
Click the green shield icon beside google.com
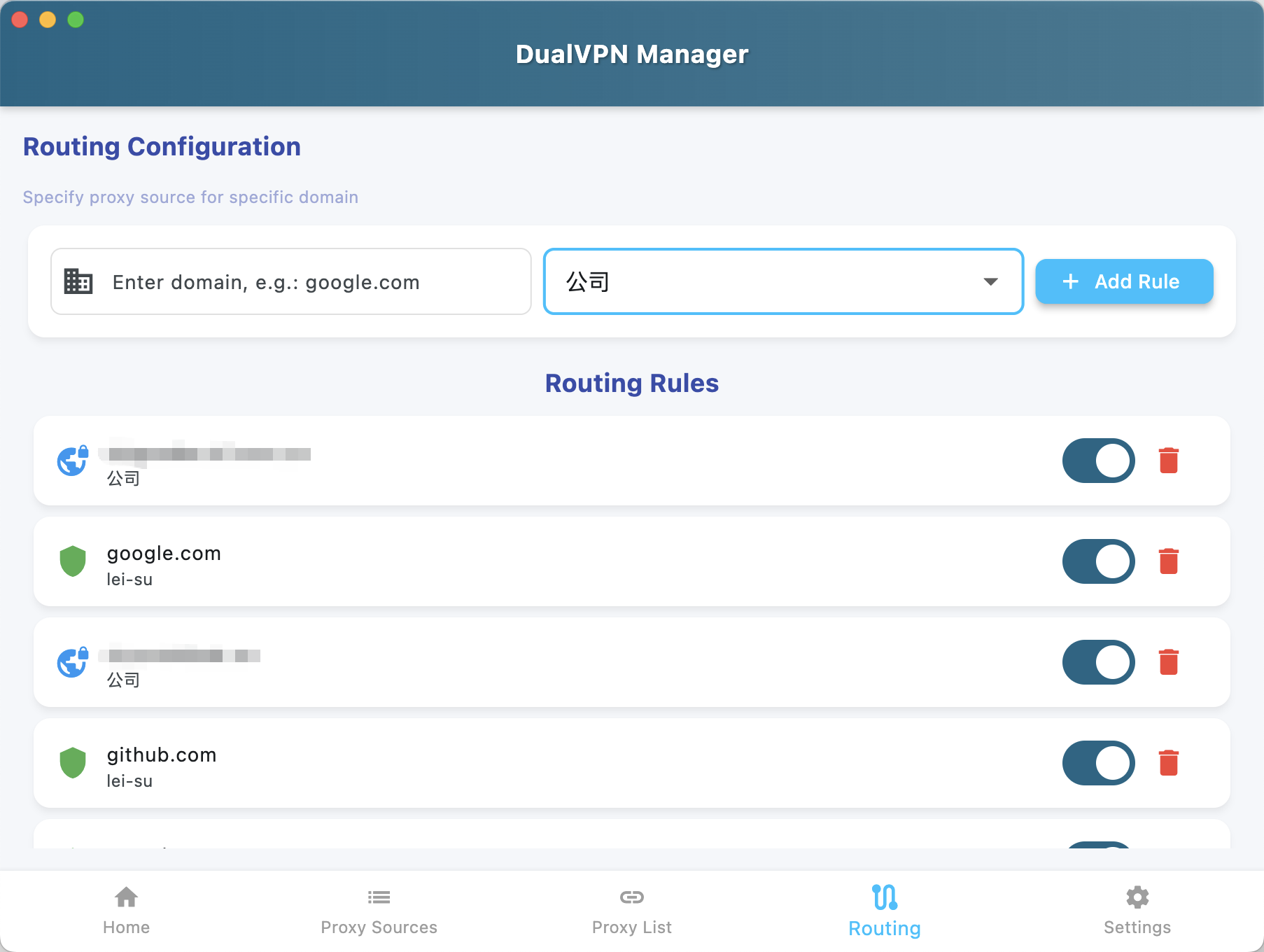[x=73, y=561]
